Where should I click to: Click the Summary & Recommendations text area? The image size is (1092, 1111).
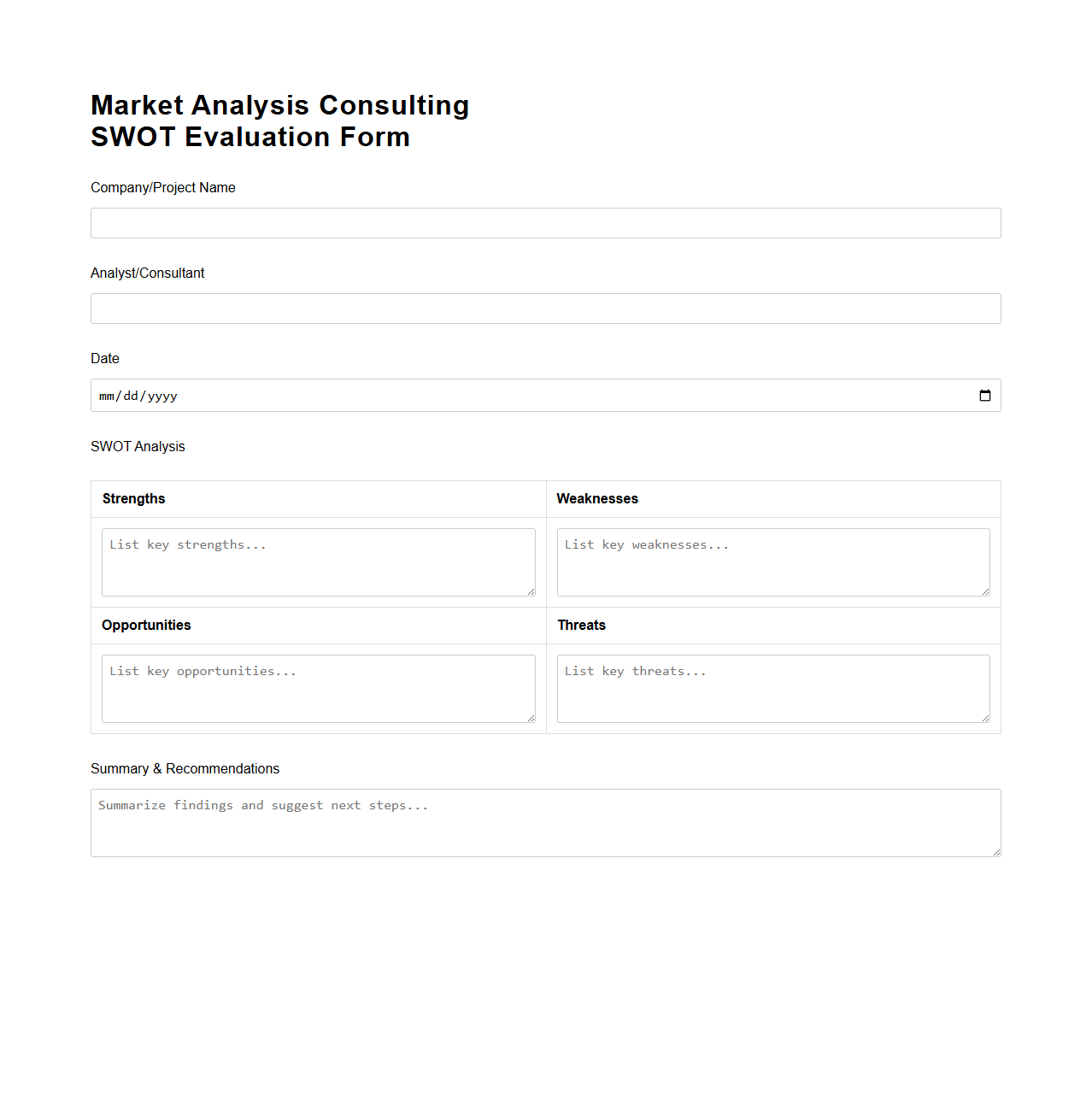[x=545, y=820]
